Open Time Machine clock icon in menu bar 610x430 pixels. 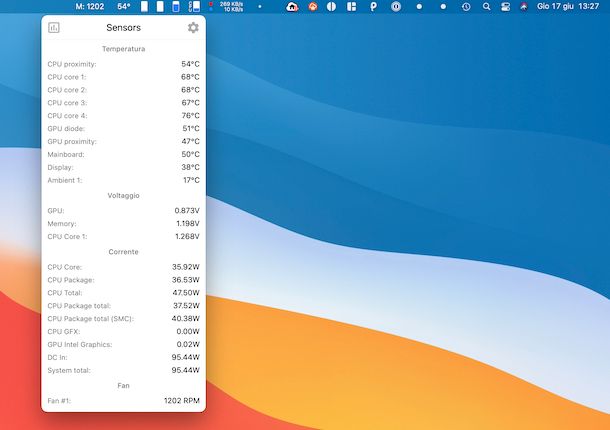click(x=466, y=7)
